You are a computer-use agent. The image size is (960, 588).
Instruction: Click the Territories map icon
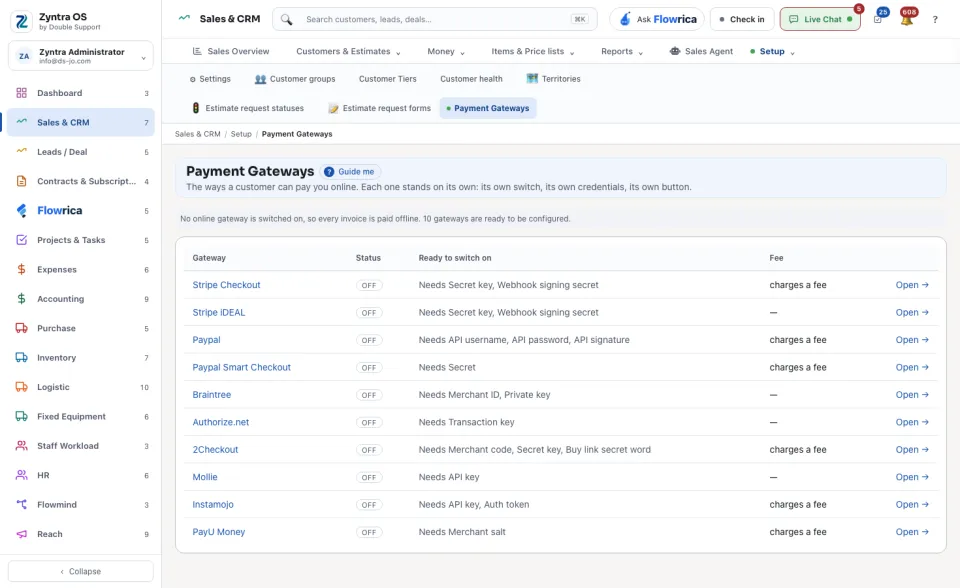(x=532, y=78)
